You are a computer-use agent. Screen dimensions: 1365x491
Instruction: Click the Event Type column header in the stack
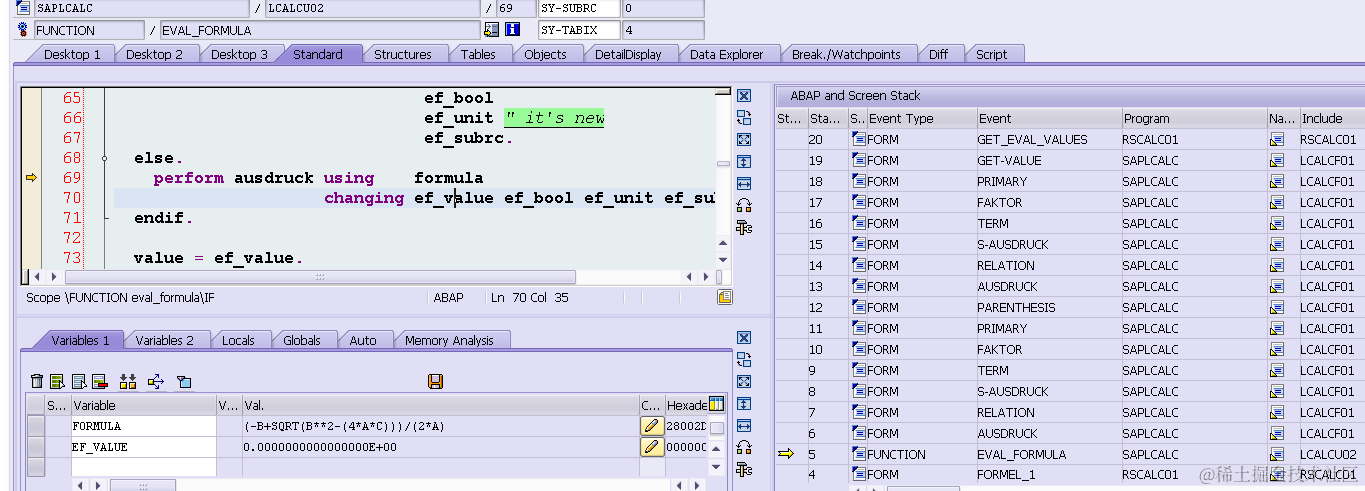coord(921,118)
